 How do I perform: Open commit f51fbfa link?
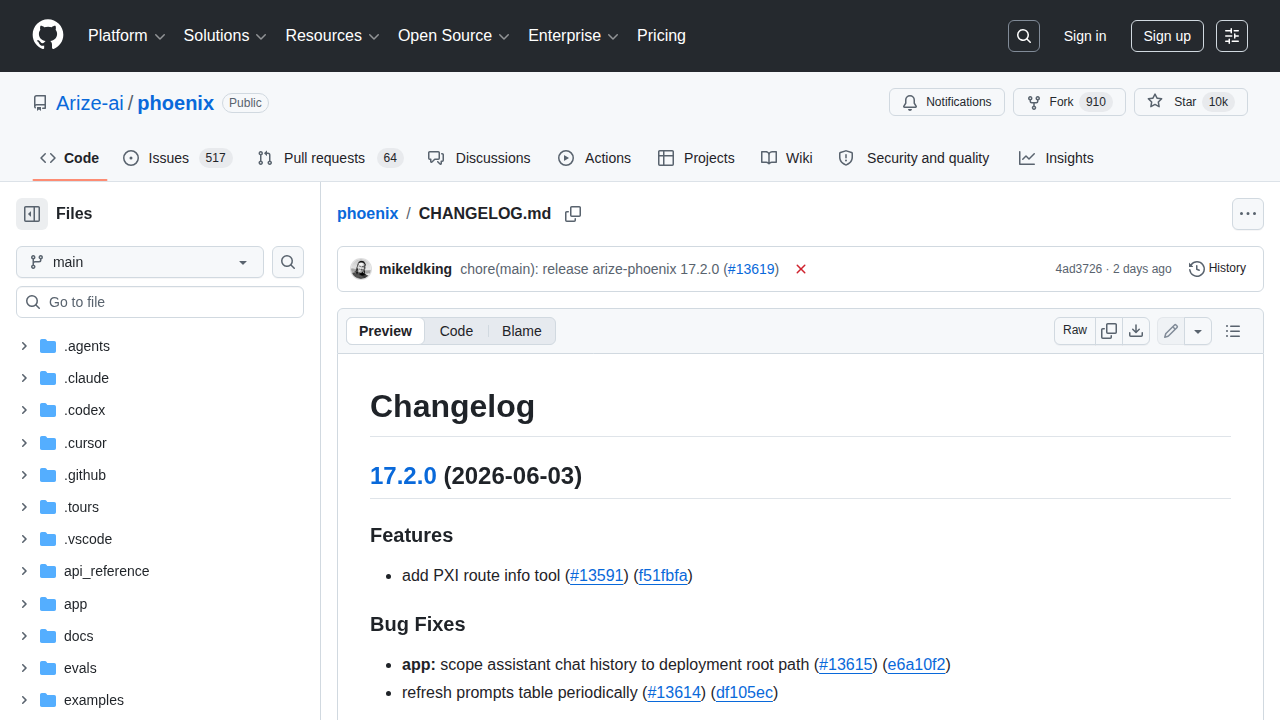point(663,575)
